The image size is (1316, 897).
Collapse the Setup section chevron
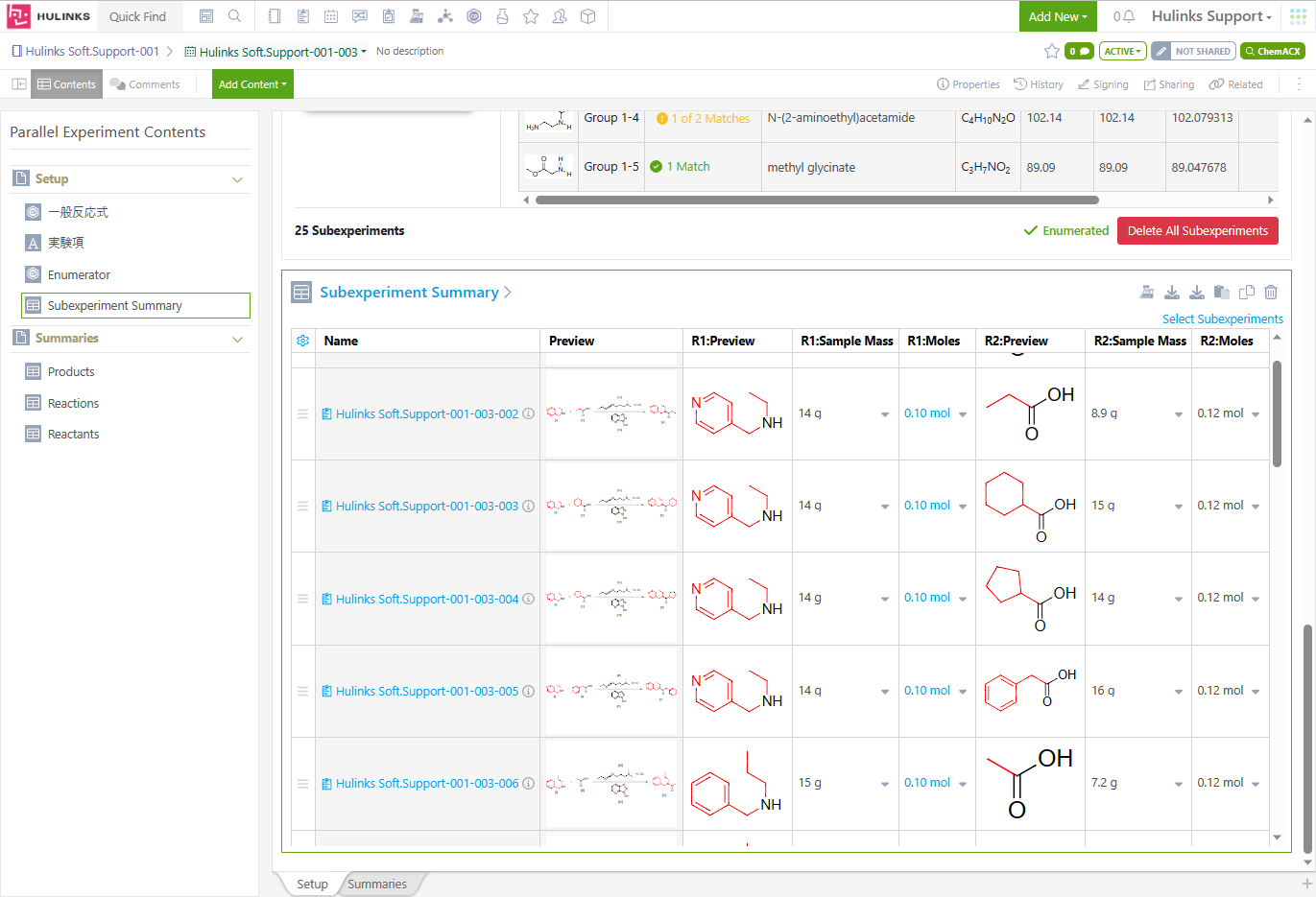tap(237, 179)
